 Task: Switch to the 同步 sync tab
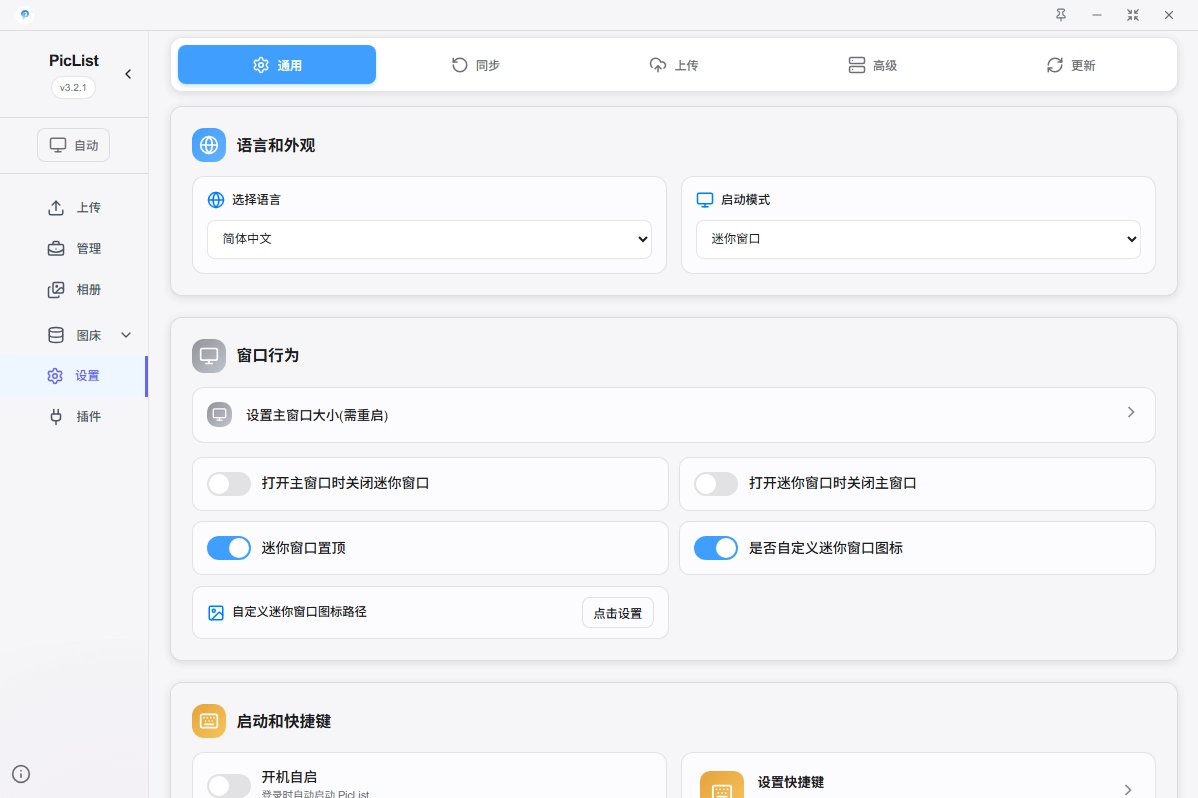coord(475,65)
